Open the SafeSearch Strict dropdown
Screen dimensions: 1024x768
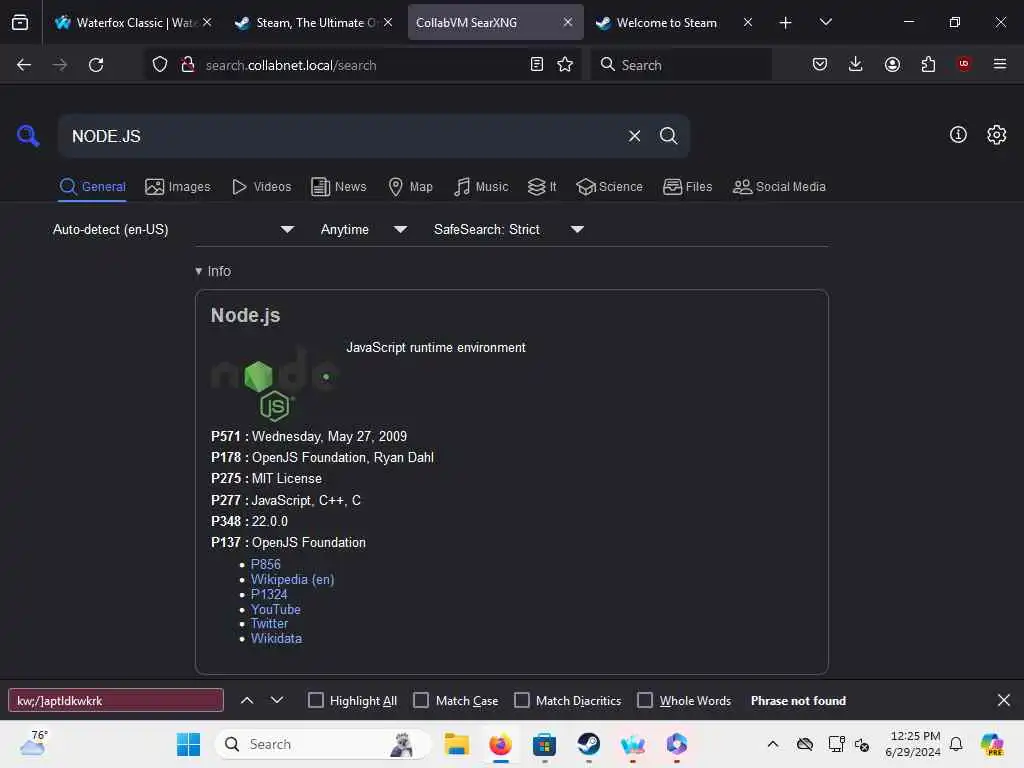[x=509, y=230]
